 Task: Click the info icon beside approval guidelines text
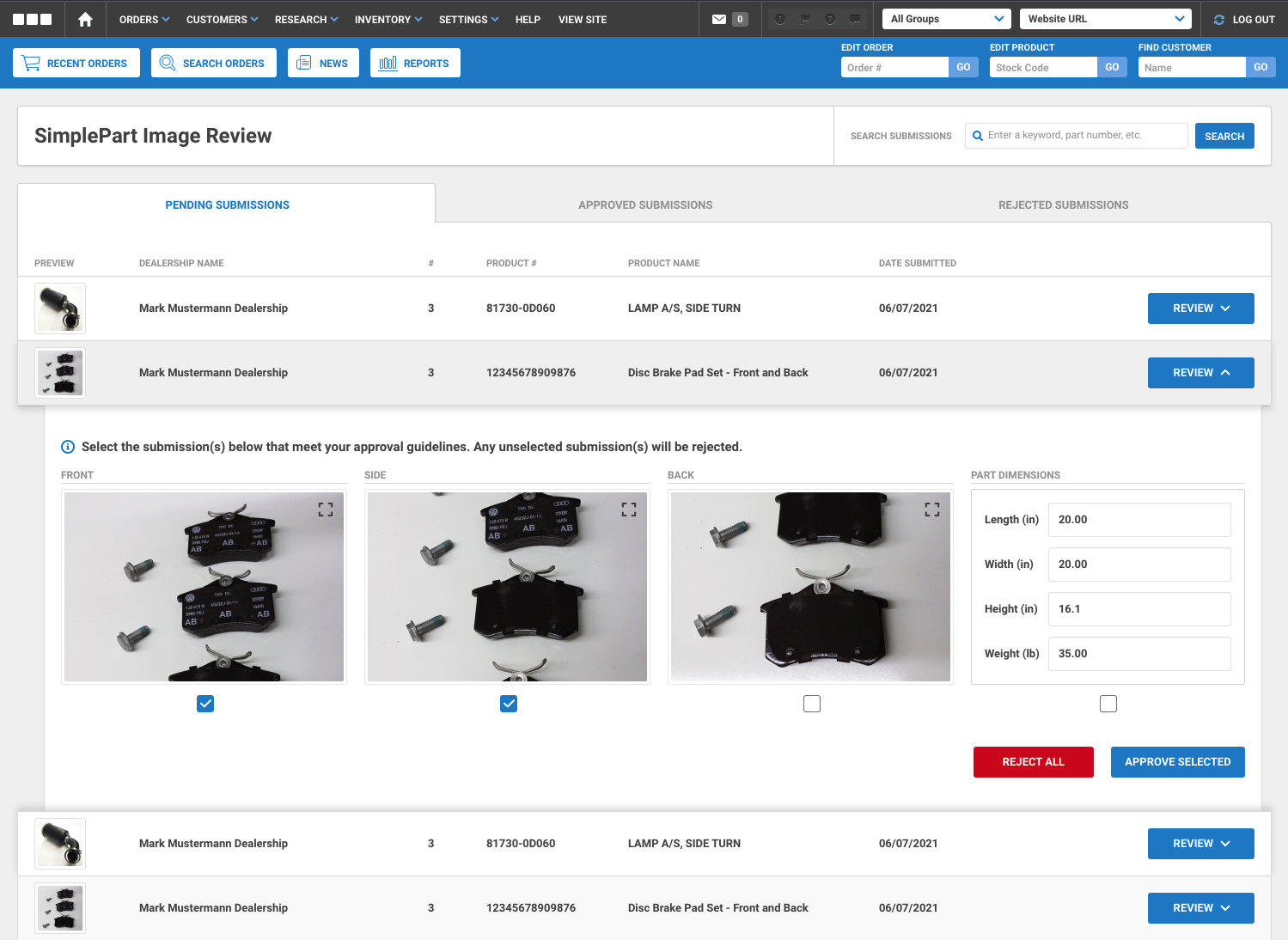pyautogui.click(x=68, y=447)
